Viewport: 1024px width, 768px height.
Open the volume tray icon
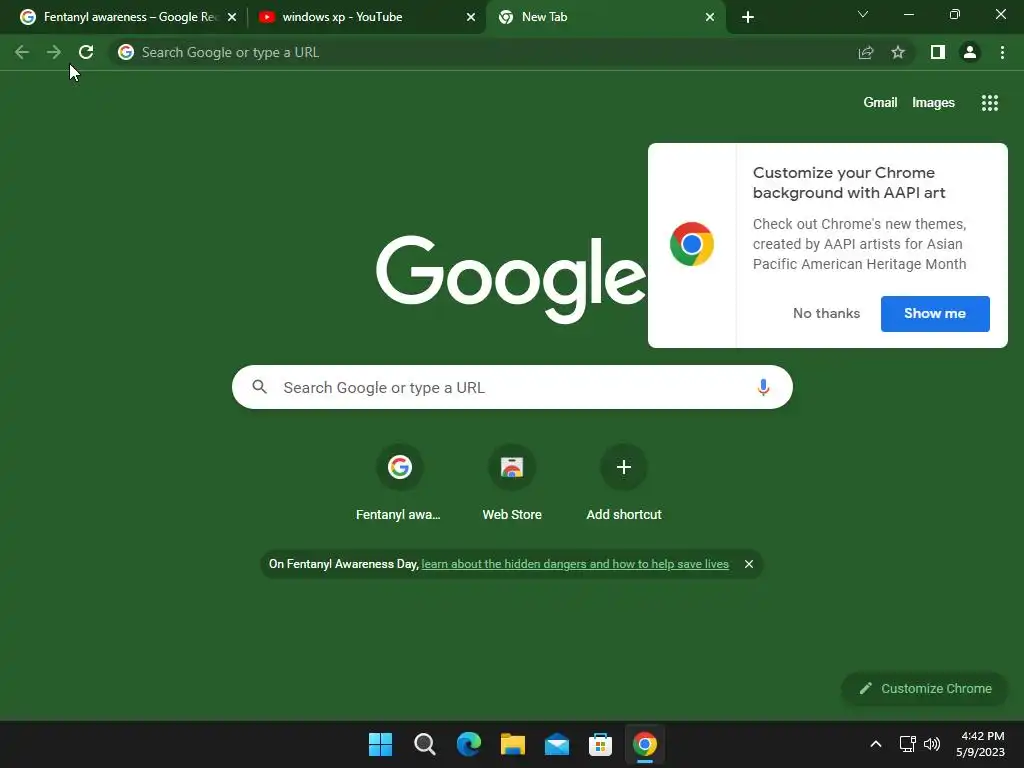pos(932,744)
